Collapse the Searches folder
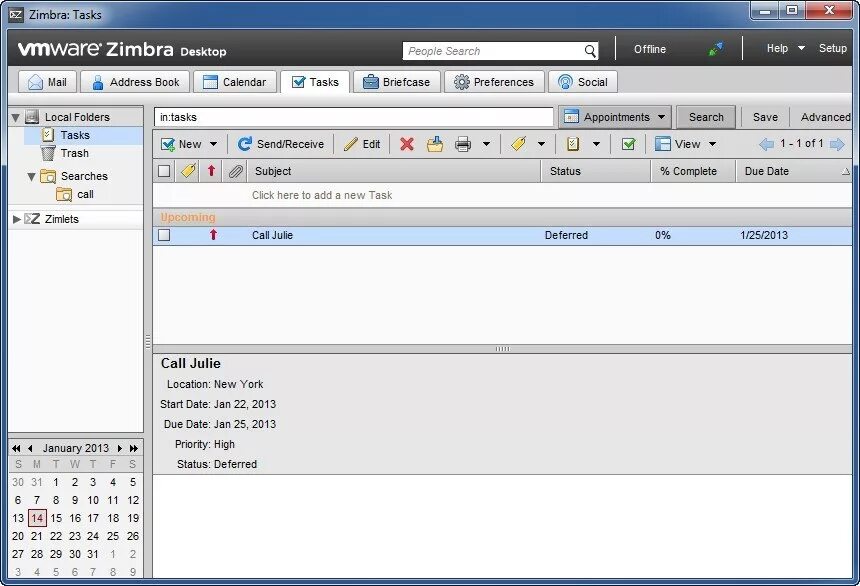860x586 pixels. click(x=31, y=176)
